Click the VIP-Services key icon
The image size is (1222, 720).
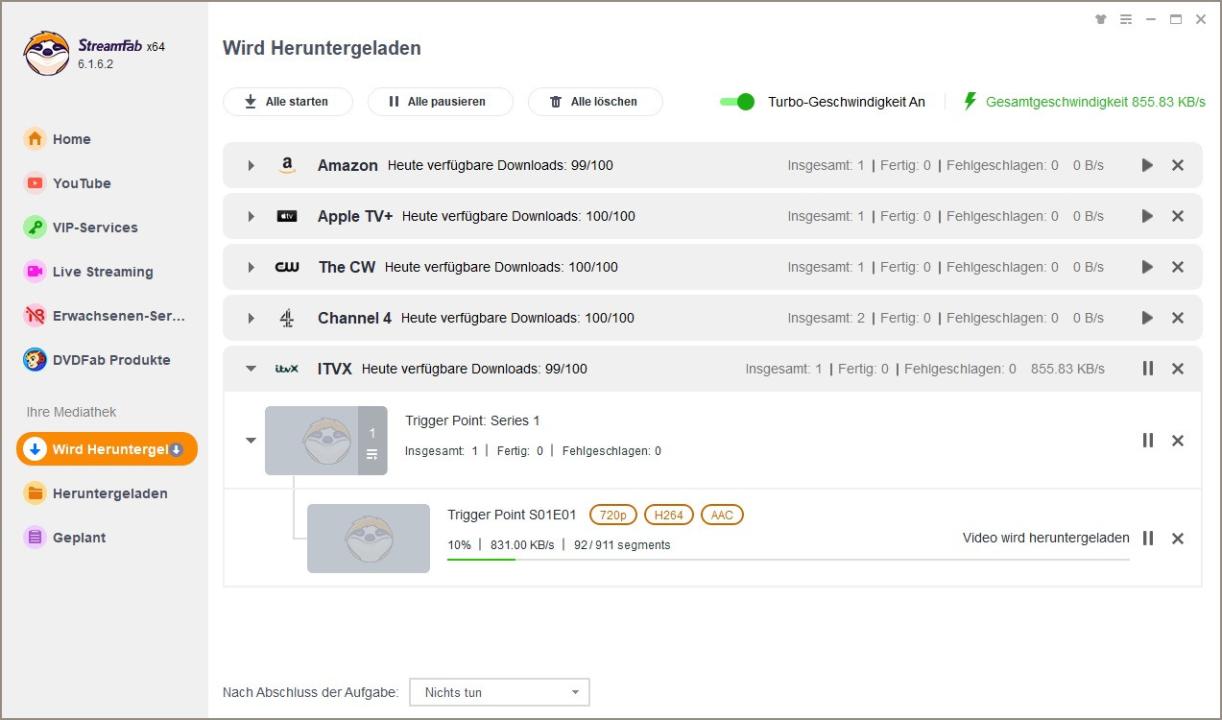[35, 227]
